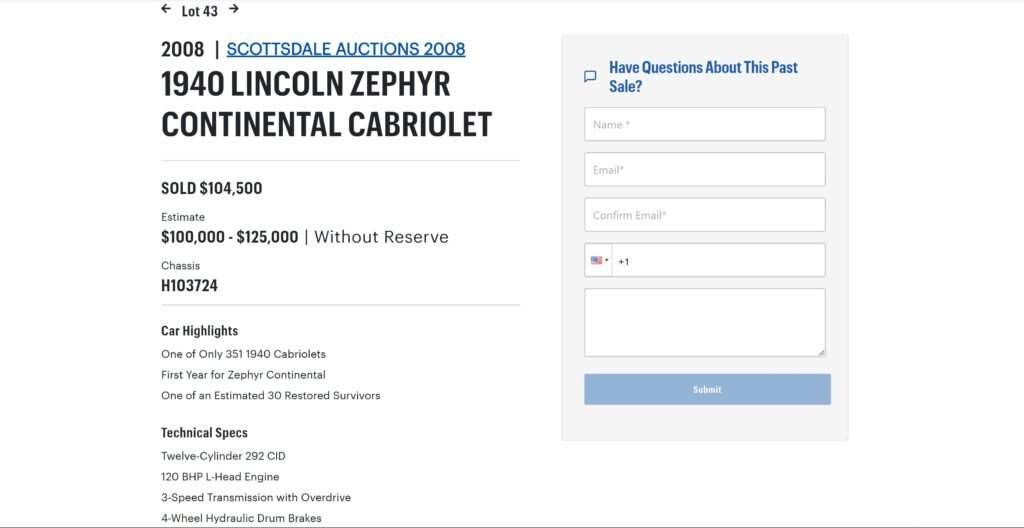Focus the Email input field
This screenshot has width=1024, height=528.
click(x=704, y=170)
